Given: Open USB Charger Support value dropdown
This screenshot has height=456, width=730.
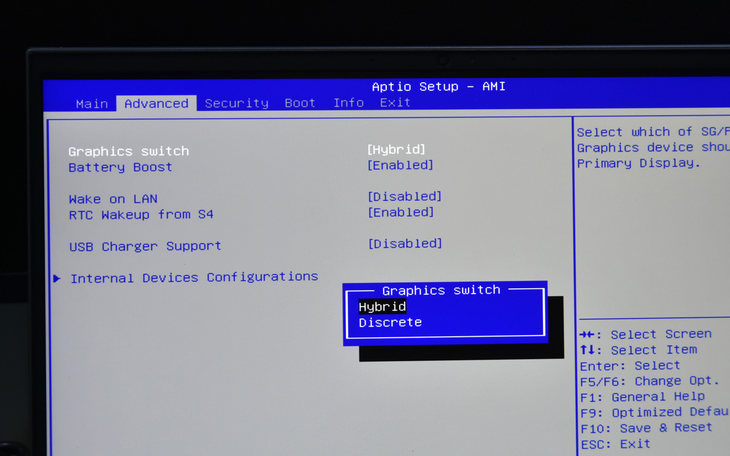Looking at the screenshot, I should [404, 244].
